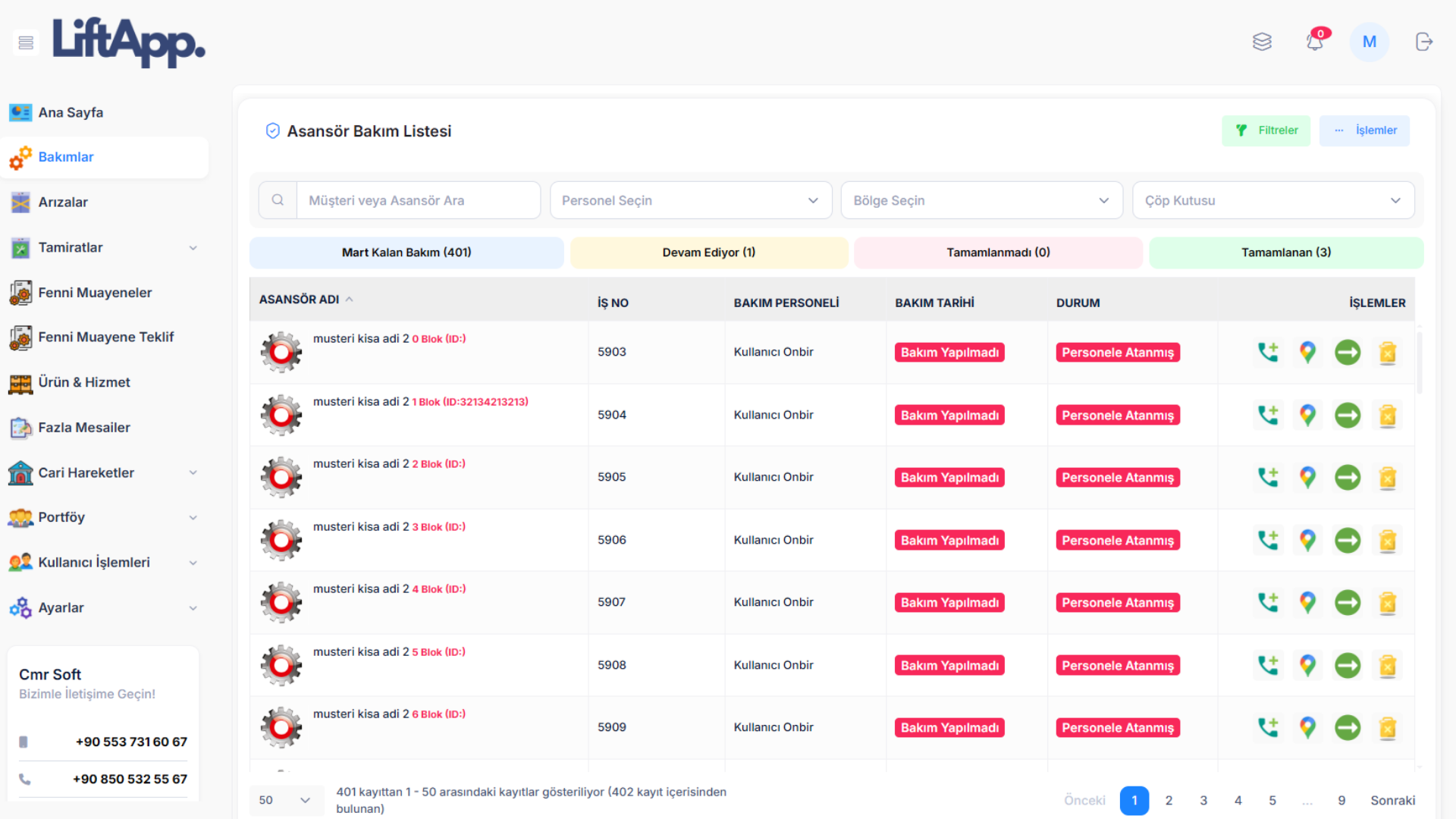Change page size dropdown showing 50
1456x819 pixels.
click(x=284, y=800)
